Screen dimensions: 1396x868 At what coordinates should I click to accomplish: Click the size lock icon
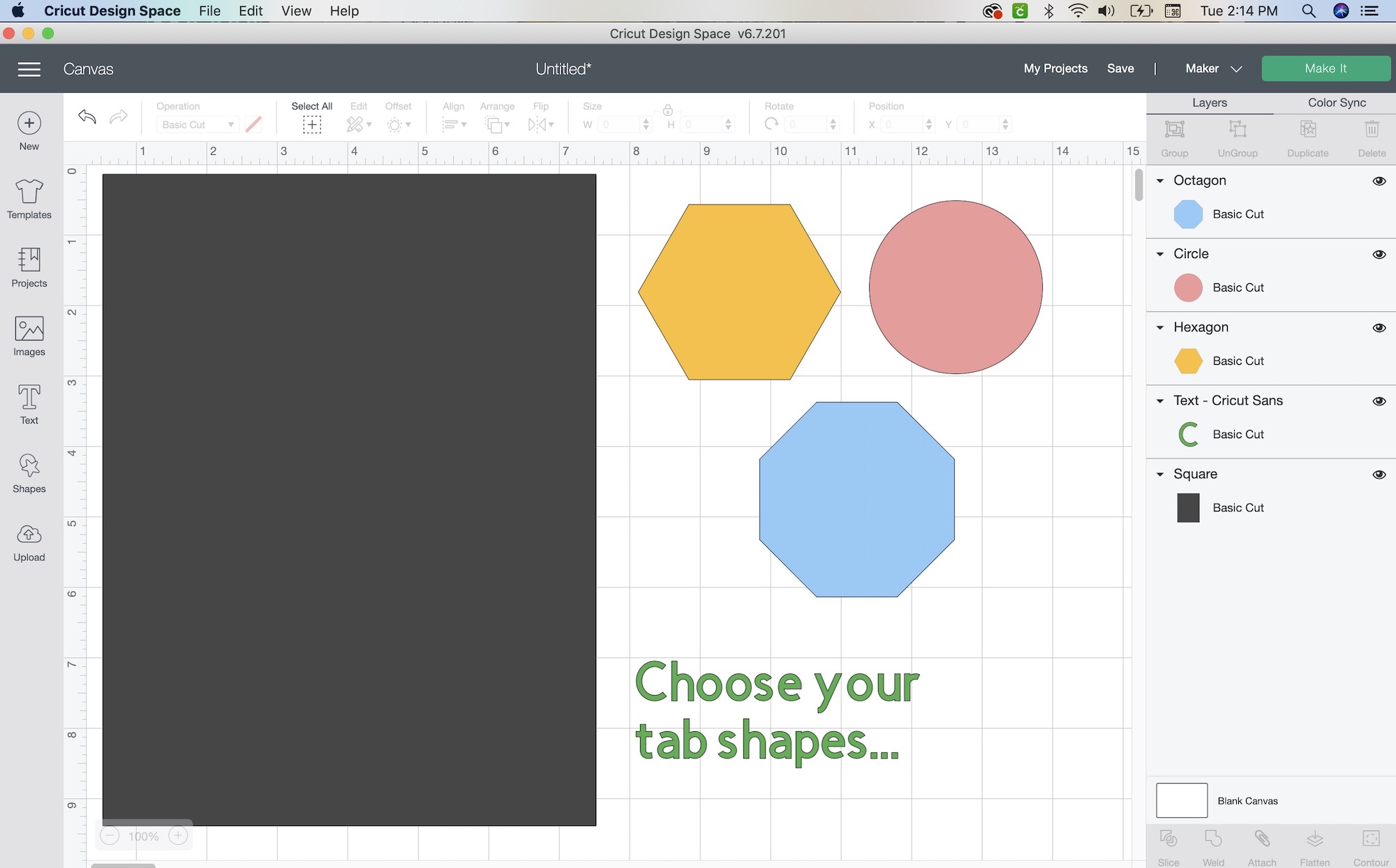(x=668, y=110)
